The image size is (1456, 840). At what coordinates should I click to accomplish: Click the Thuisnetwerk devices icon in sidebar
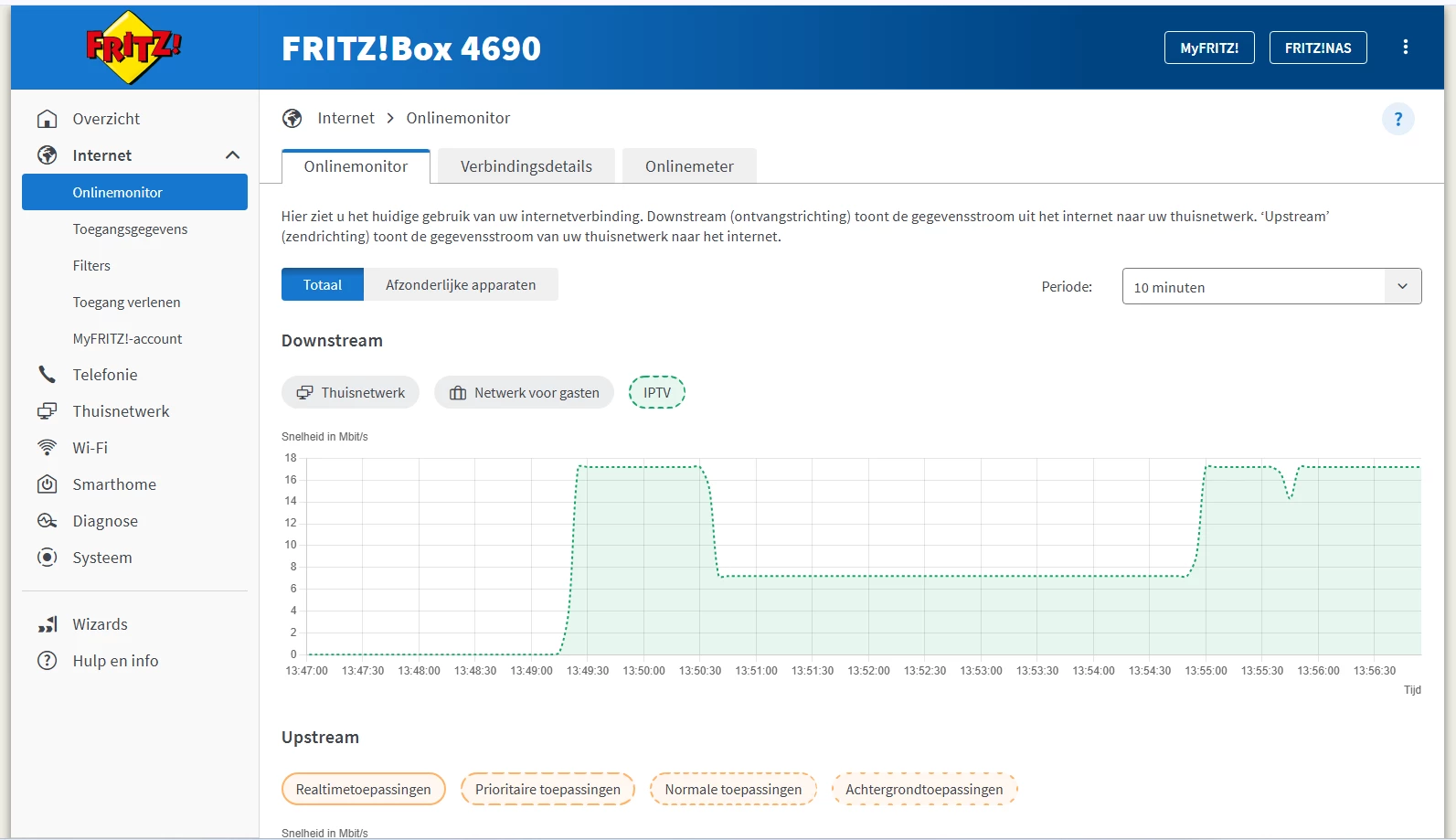click(x=48, y=411)
